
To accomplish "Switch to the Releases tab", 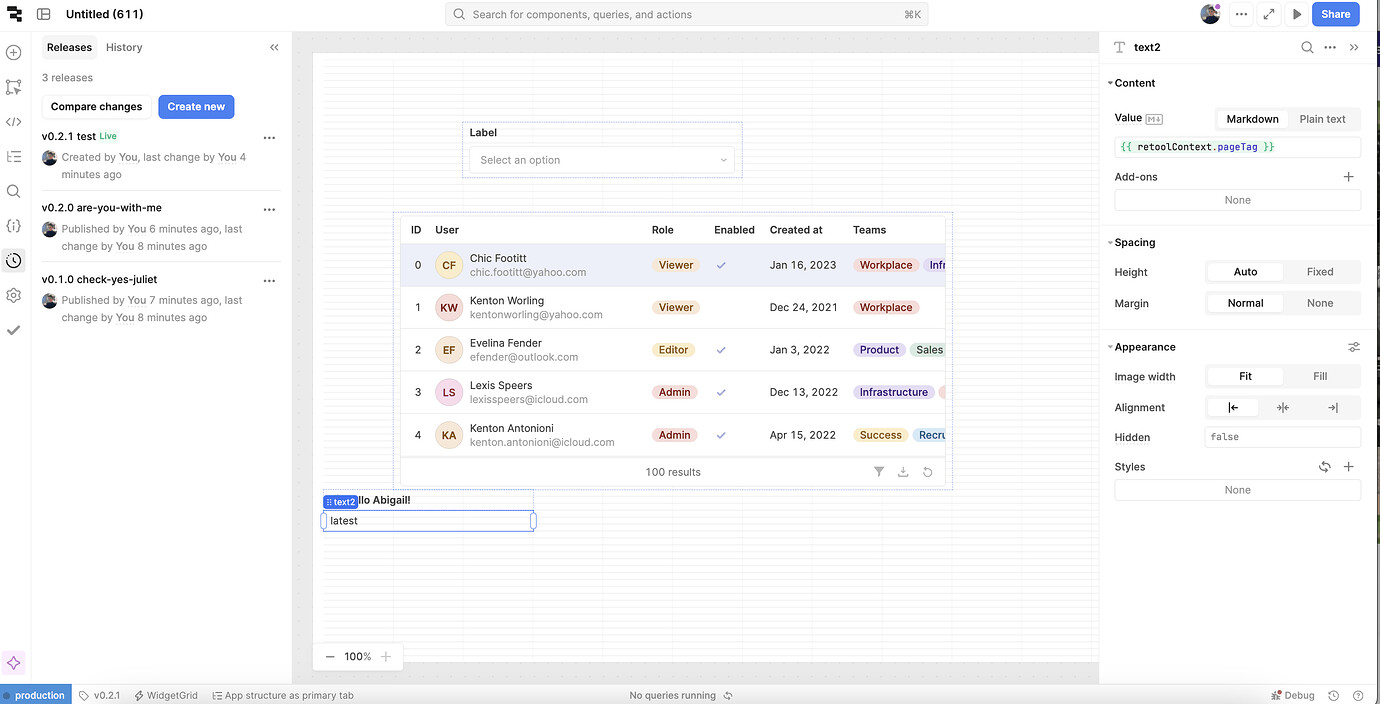I will coord(69,47).
